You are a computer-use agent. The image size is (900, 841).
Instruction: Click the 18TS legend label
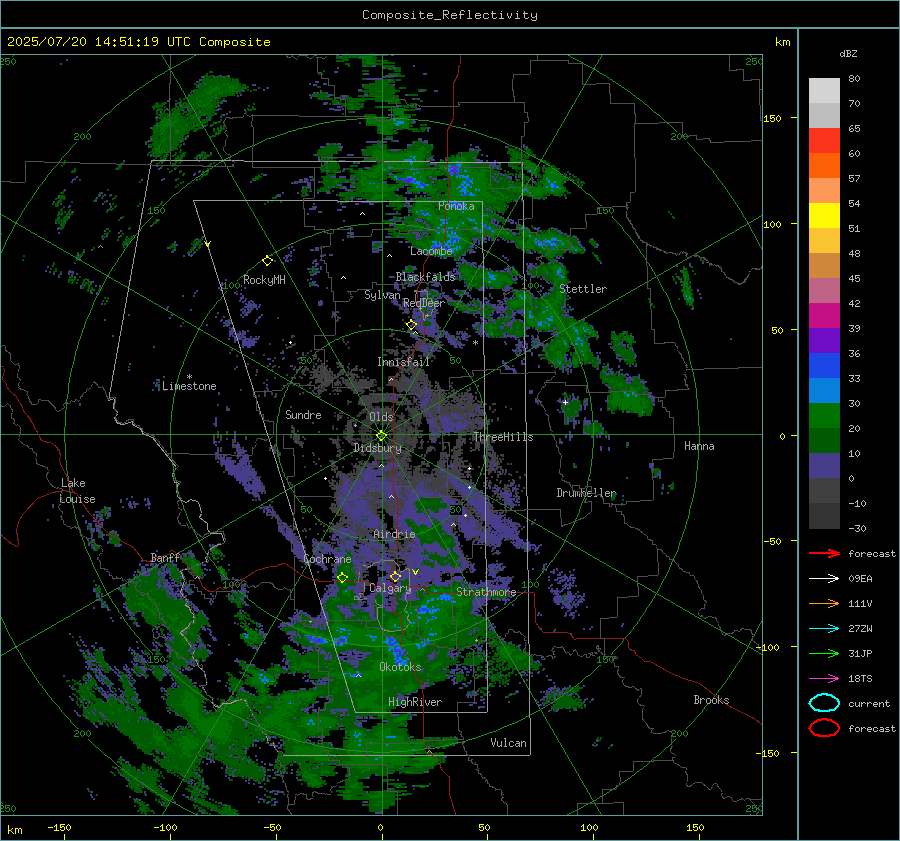coord(860,679)
